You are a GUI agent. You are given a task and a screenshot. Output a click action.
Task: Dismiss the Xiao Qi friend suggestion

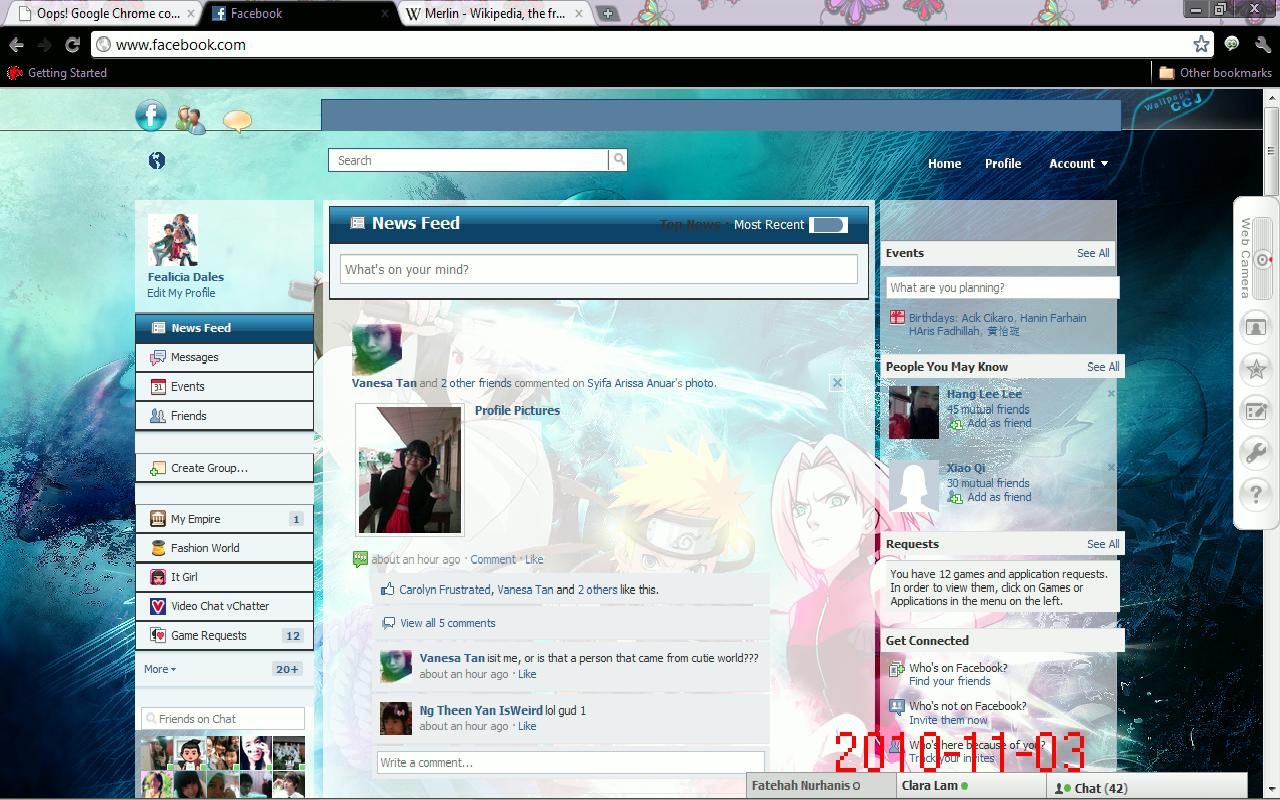point(1111,468)
